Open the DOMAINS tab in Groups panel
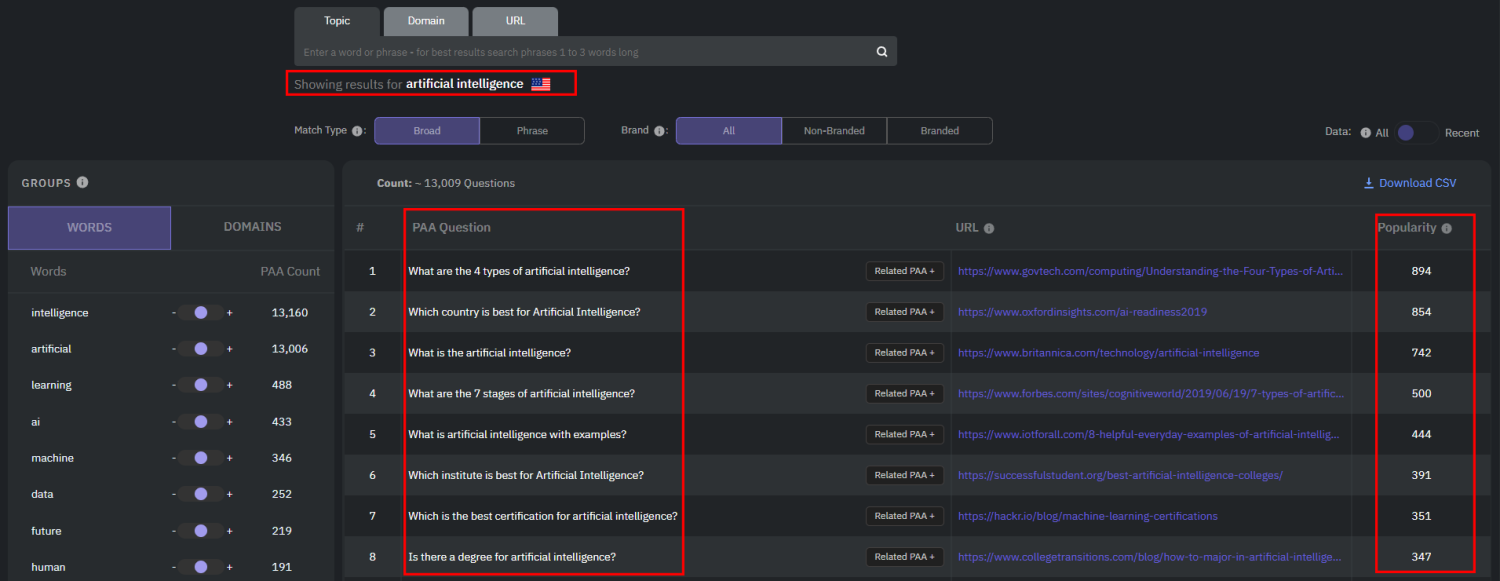This screenshot has width=1500, height=581. [x=253, y=228]
